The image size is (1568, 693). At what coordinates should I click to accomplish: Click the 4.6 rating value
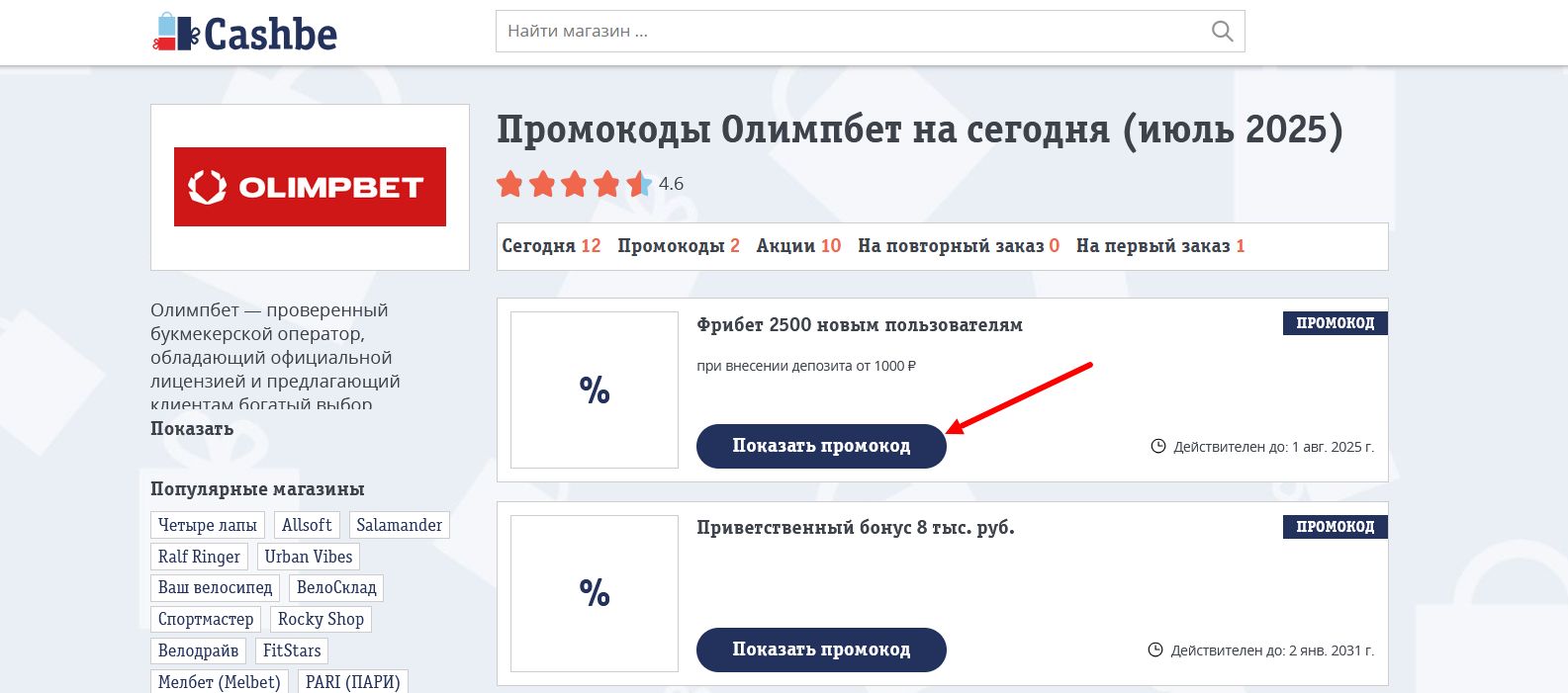[671, 184]
